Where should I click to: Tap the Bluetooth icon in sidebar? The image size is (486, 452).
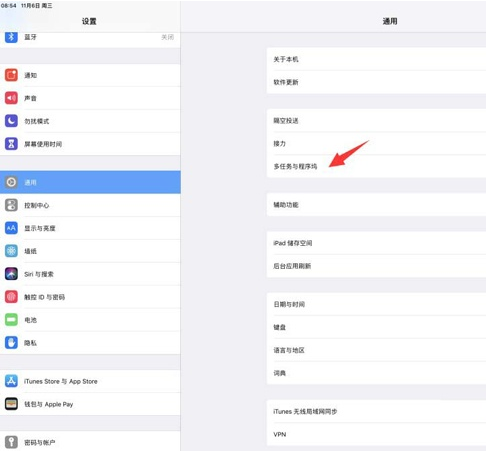click(x=11, y=37)
